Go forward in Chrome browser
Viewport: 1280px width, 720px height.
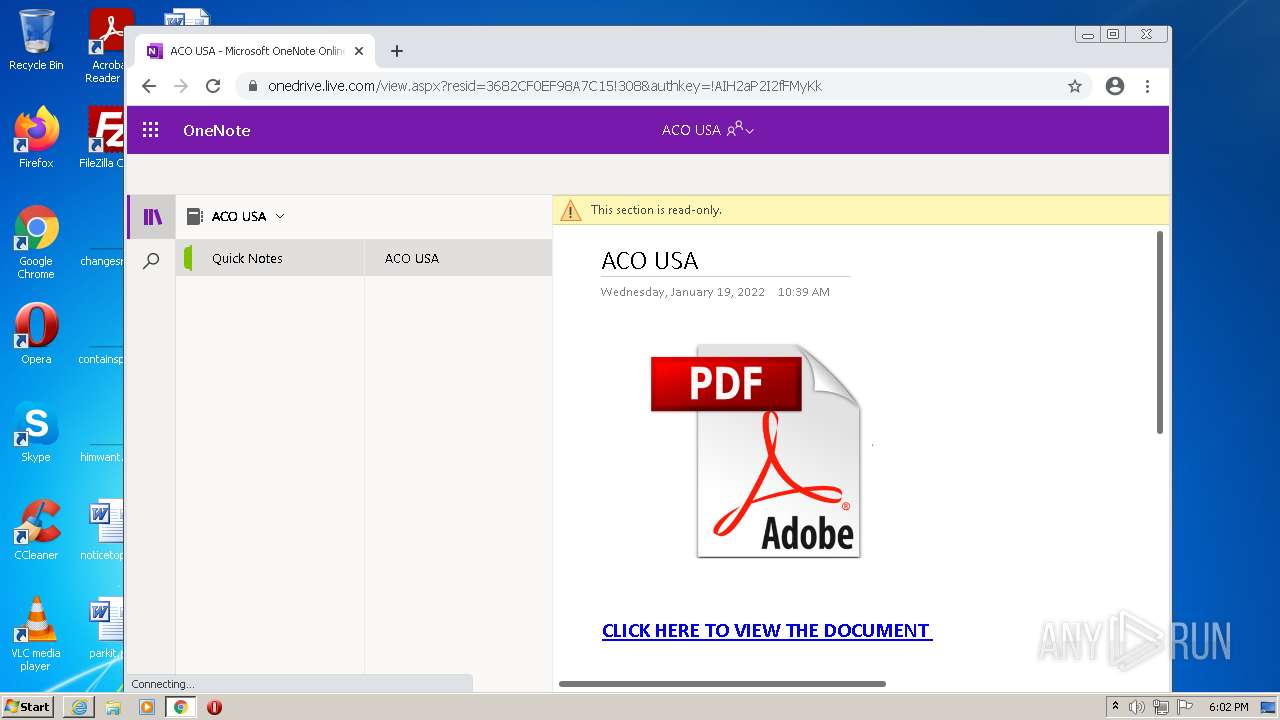coord(181,86)
